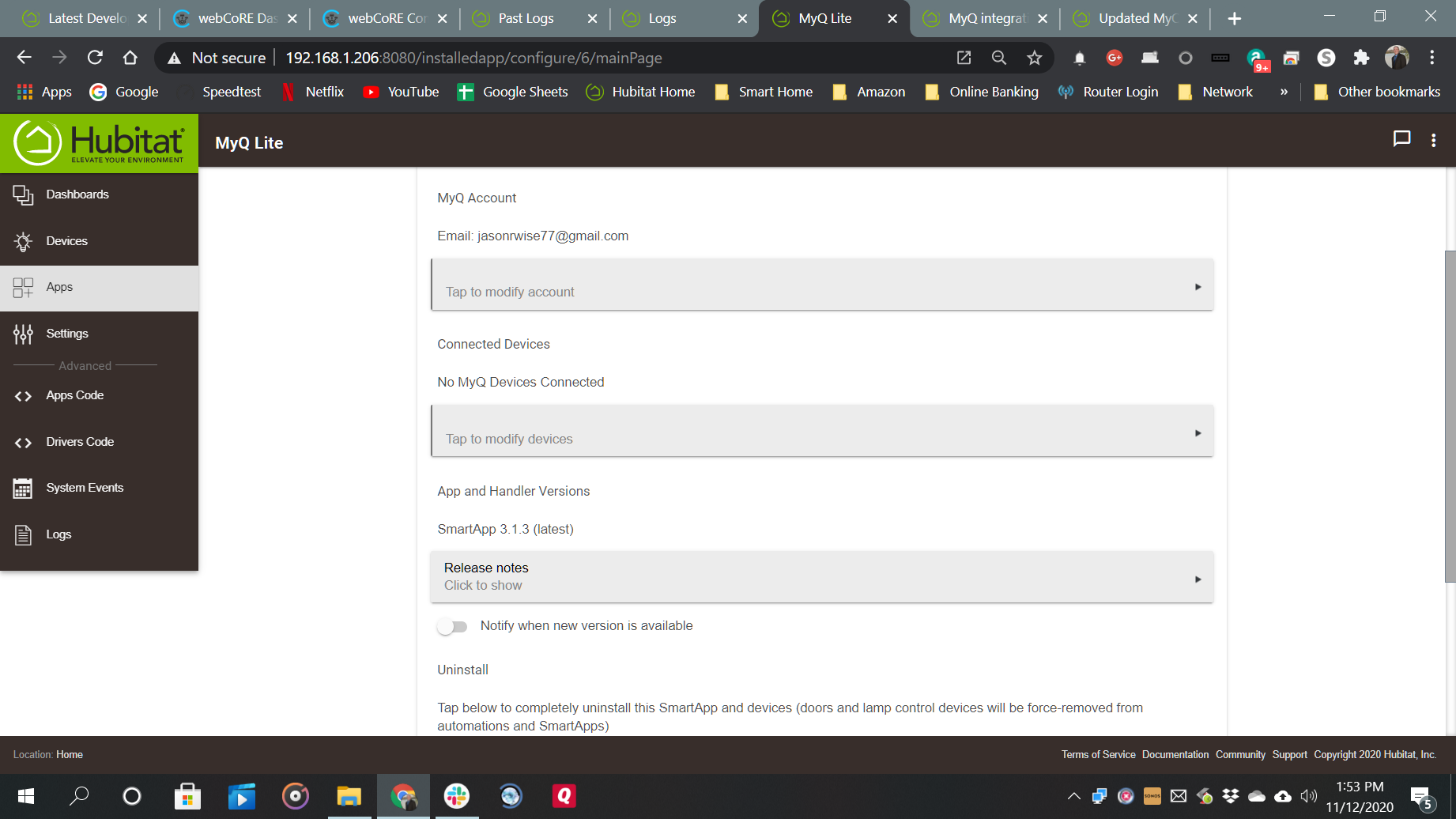1456x819 pixels.
Task: View System Events in the sidebar
Action: pyautogui.click(x=99, y=488)
